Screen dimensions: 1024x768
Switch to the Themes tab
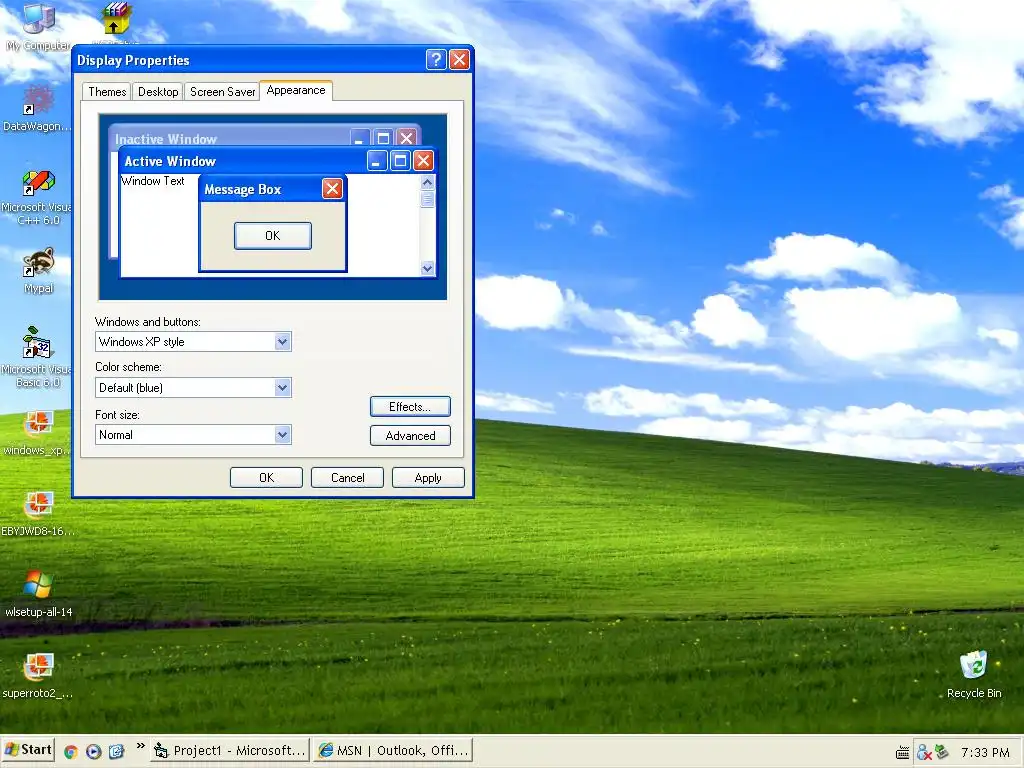[x=107, y=91]
